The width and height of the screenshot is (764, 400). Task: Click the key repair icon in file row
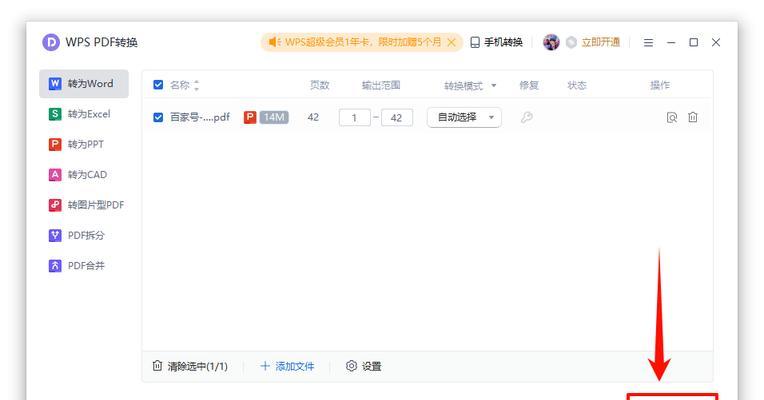[527, 117]
